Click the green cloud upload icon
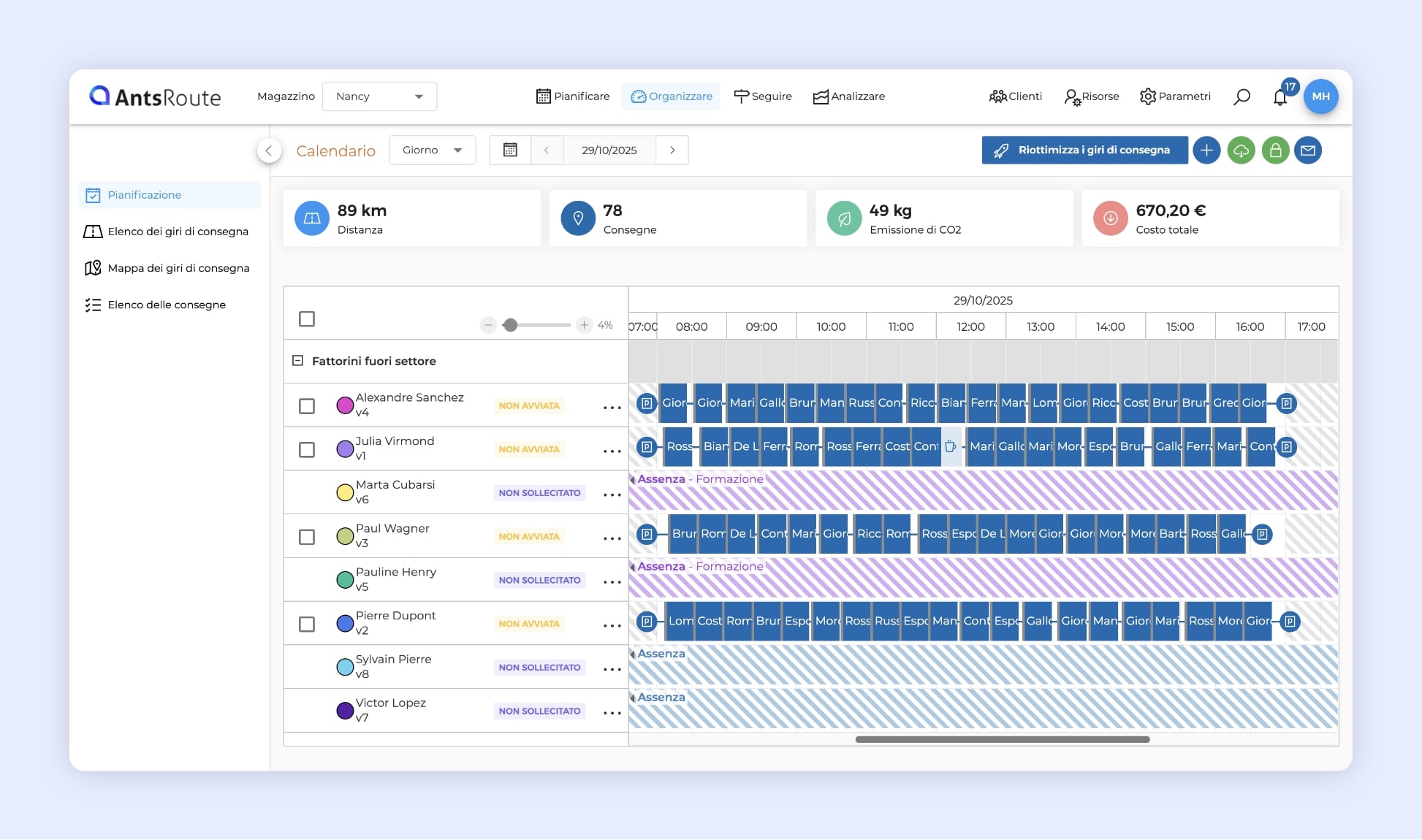This screenshot has height=840, width=1422. pyautogui.click(x=1241, y=150)
